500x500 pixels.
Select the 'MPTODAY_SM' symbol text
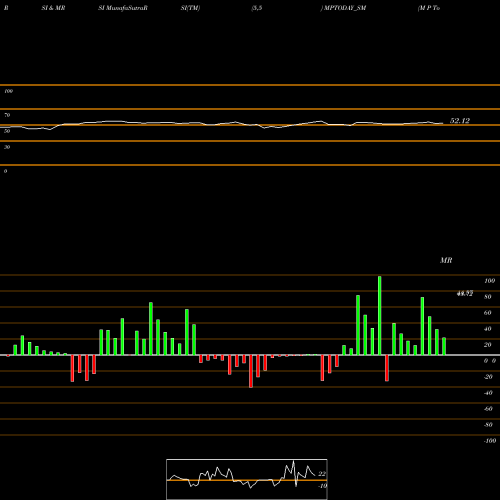(345, 8)
